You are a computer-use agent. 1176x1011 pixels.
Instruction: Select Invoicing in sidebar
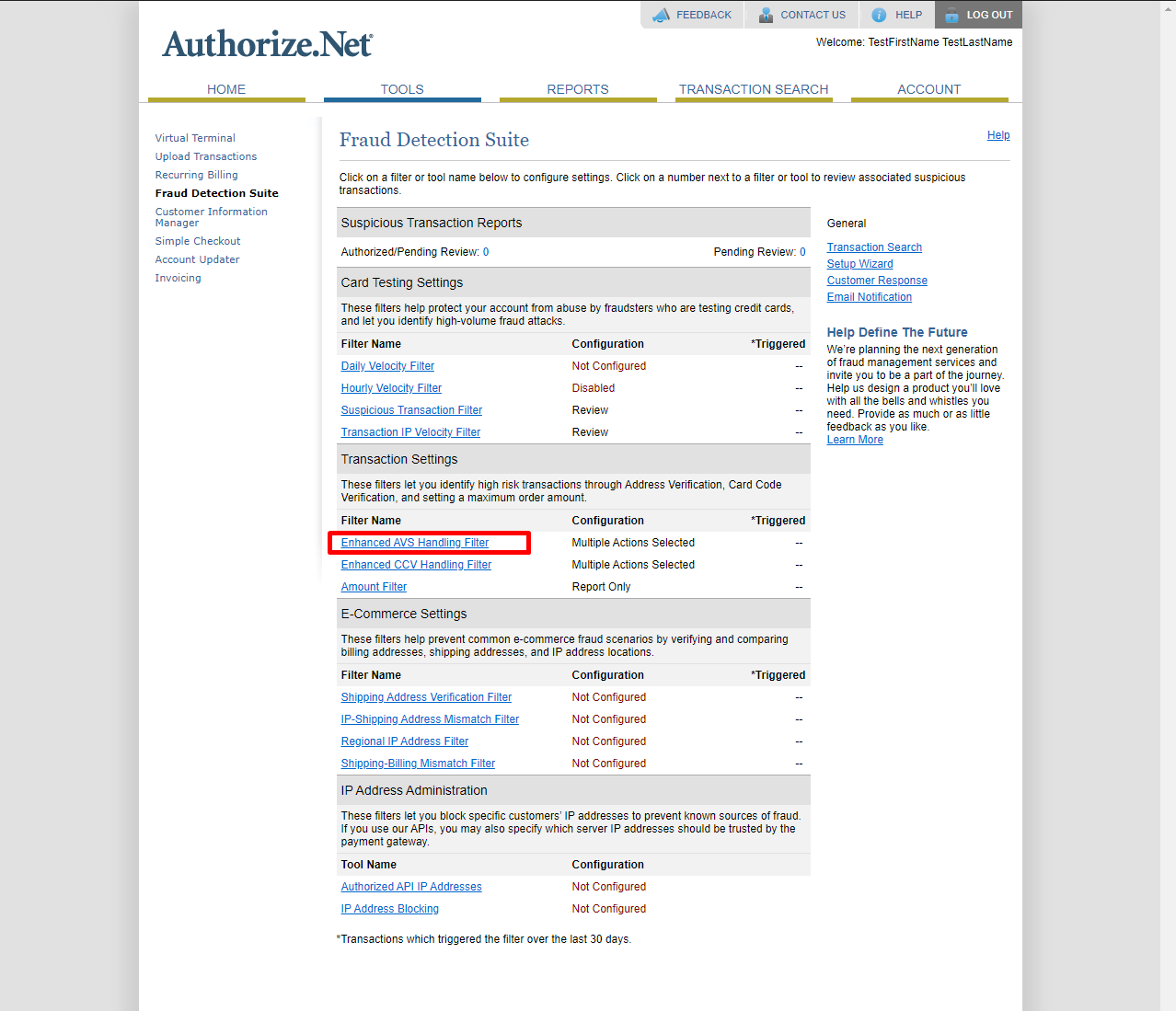[178, 278]
